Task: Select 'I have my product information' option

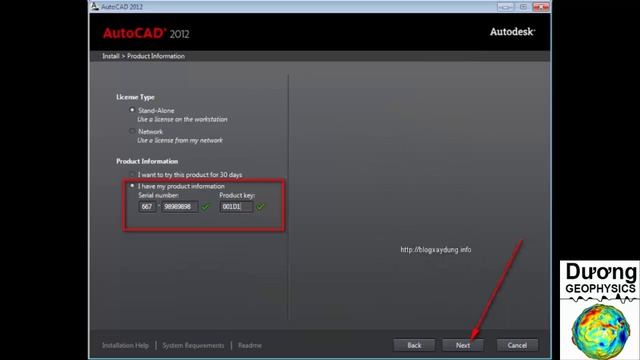Action: pos(132,186)
